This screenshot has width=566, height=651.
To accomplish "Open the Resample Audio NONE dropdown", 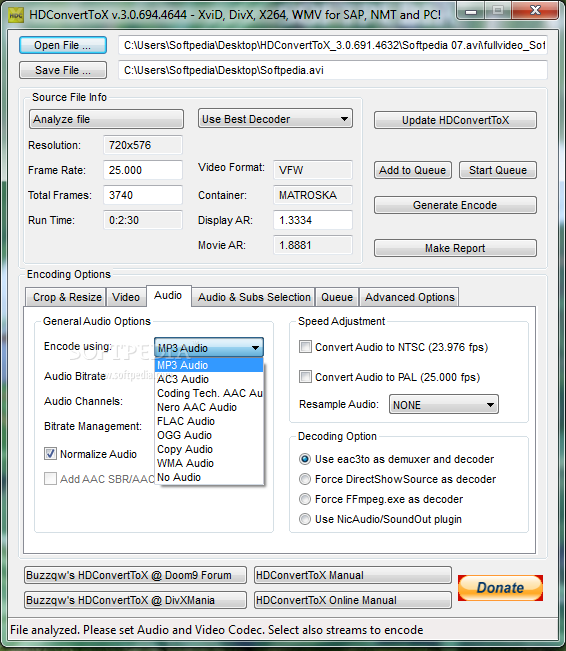I will [443, 404].
